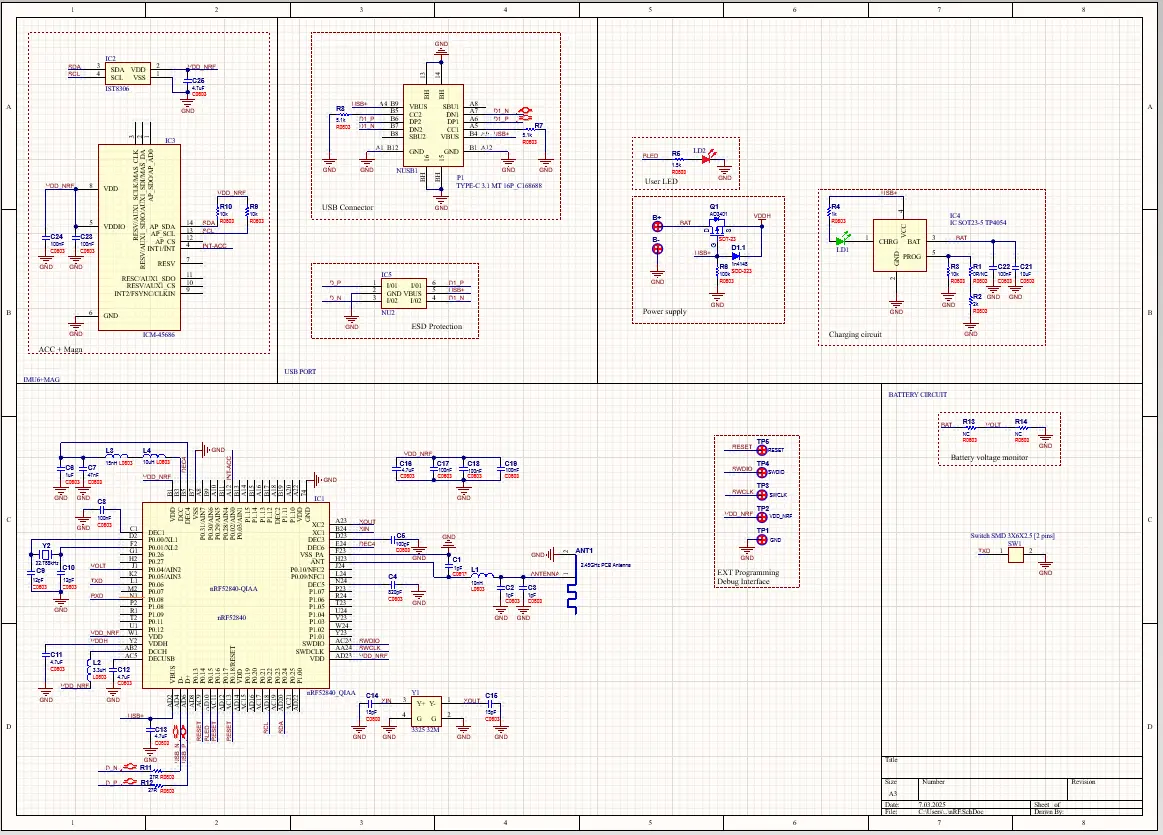Image resolution: width=1163 pixels, height=835 pixels.
Task: Click the 'ESD Protection' label
Action: coord(437,326)
